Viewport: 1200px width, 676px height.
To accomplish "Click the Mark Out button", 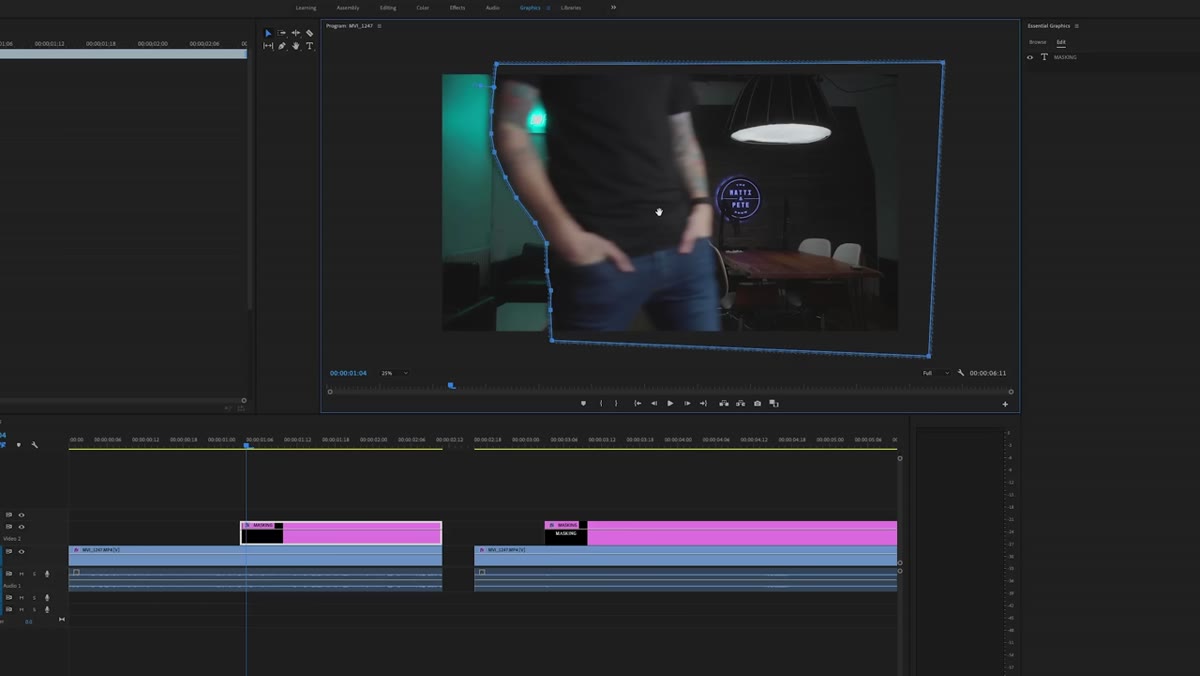I will point(616,403).
